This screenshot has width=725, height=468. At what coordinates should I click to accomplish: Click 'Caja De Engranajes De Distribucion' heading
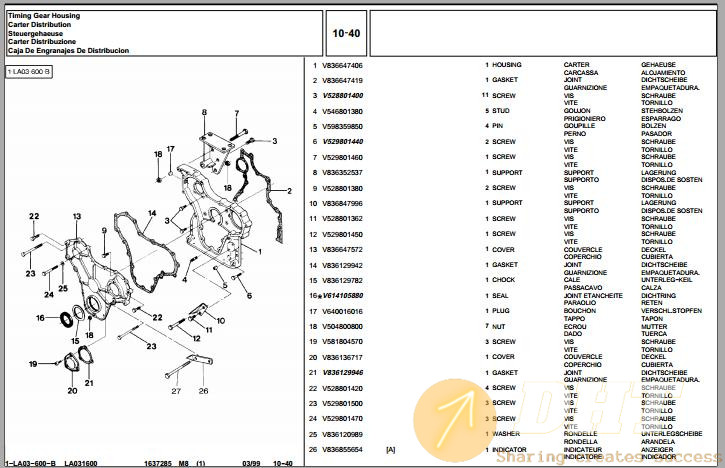point(68,50)
